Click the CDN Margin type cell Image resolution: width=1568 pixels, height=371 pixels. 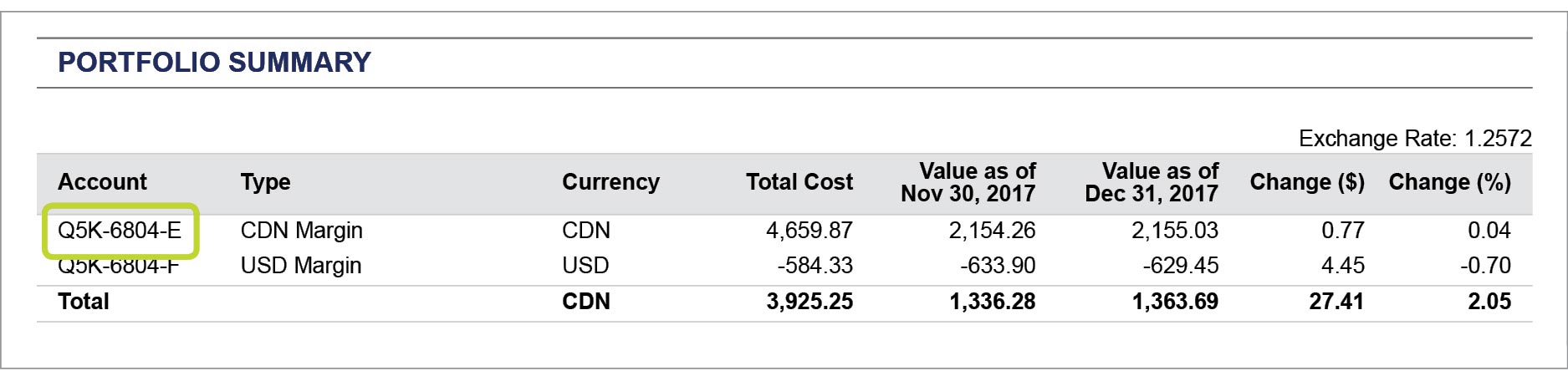[x=301, y=231]
